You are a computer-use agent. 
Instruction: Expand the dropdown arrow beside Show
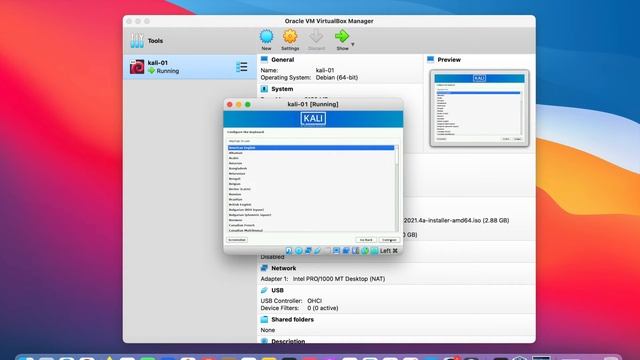coord(353,44)
